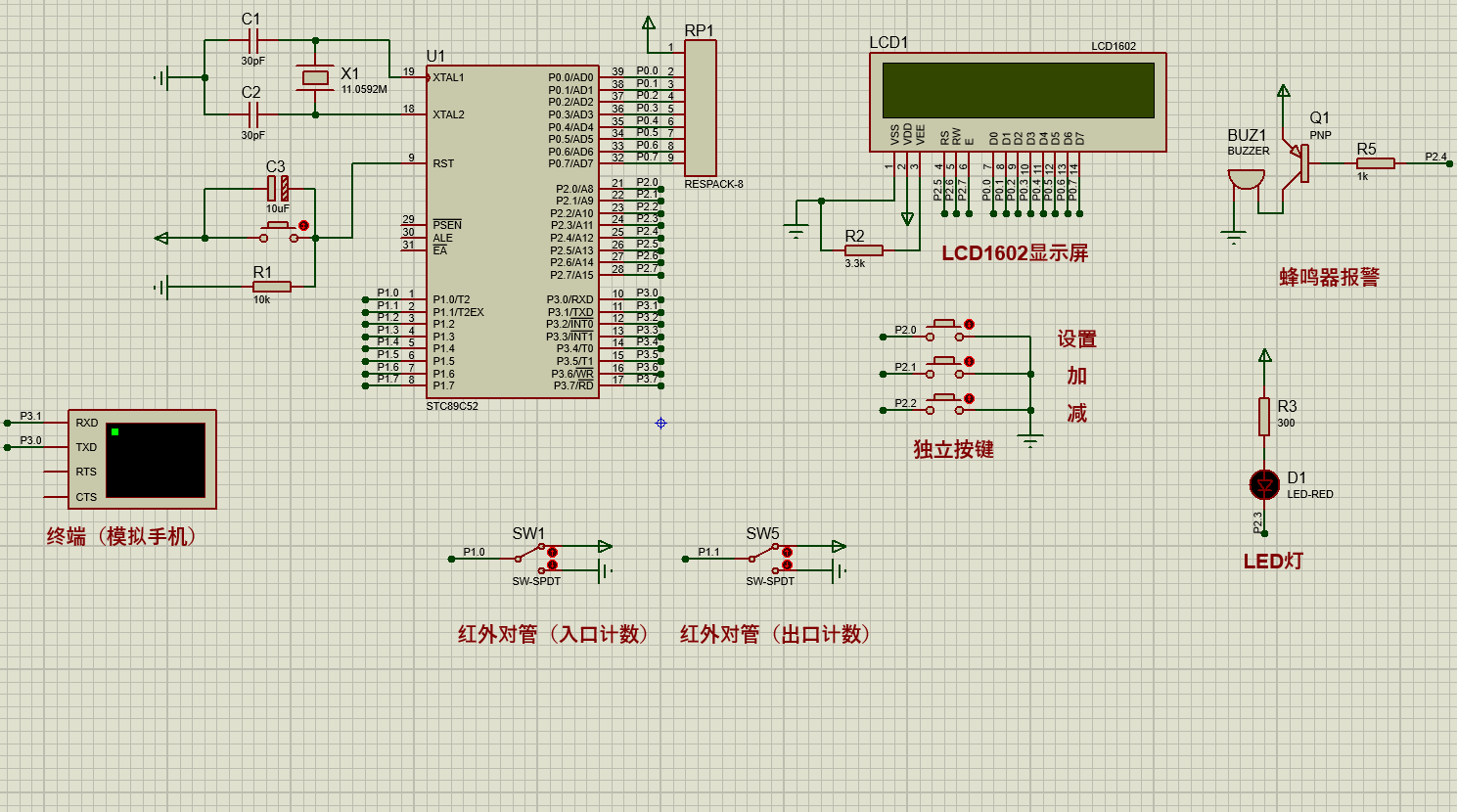This screenshot has height=812, width=1457.
Task: Select the D1 red LED
Action: [x=1264, y=484]
